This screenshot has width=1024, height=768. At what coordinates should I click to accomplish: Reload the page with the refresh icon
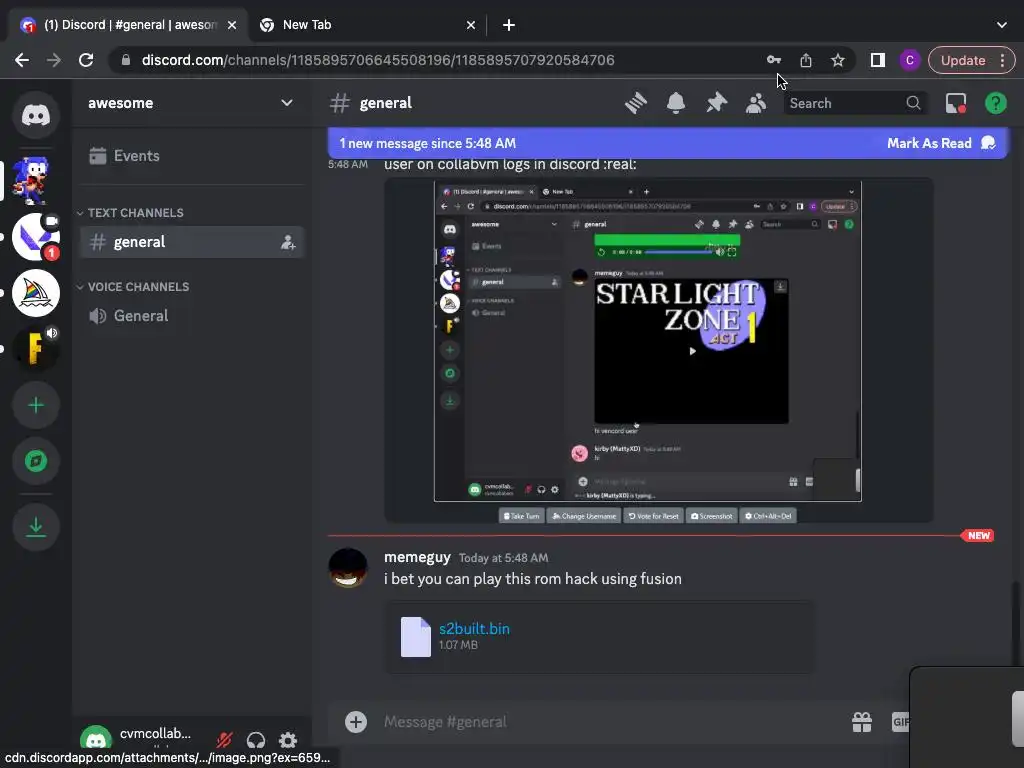pyautogui.click(x=86, y=60)
